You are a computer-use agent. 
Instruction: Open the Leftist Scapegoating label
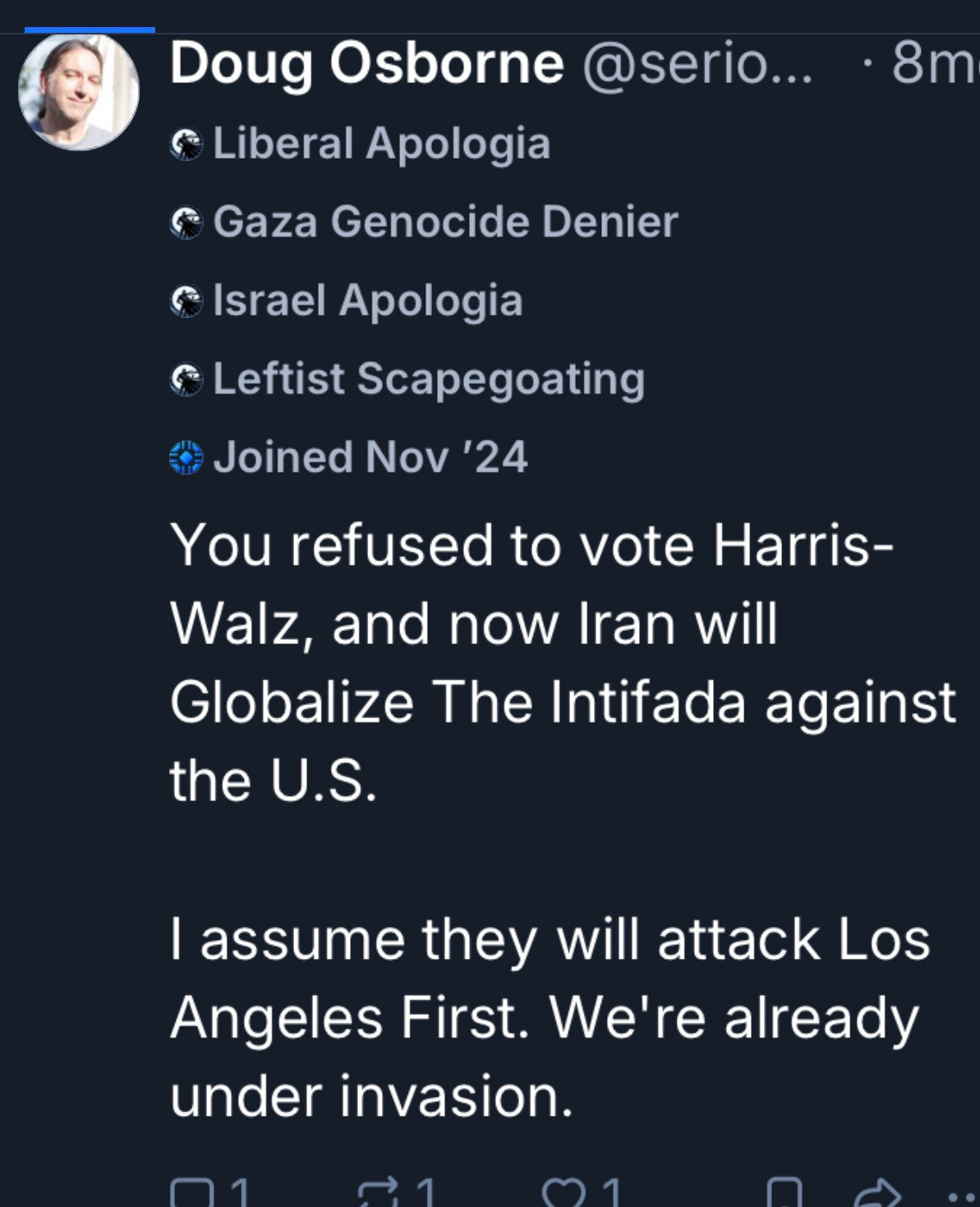(x=428, y=379)
